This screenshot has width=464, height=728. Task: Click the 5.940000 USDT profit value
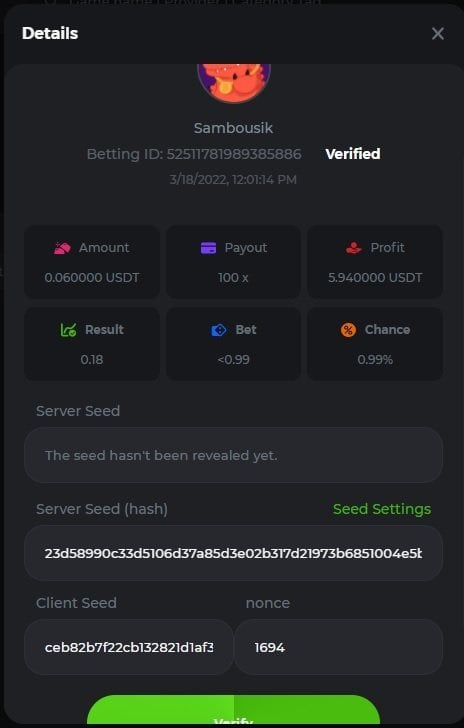click(375, 278)
